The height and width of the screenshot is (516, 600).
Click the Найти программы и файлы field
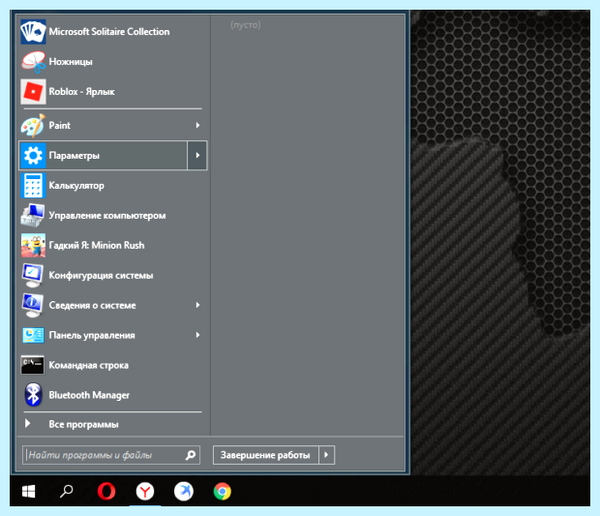(111, 455)
